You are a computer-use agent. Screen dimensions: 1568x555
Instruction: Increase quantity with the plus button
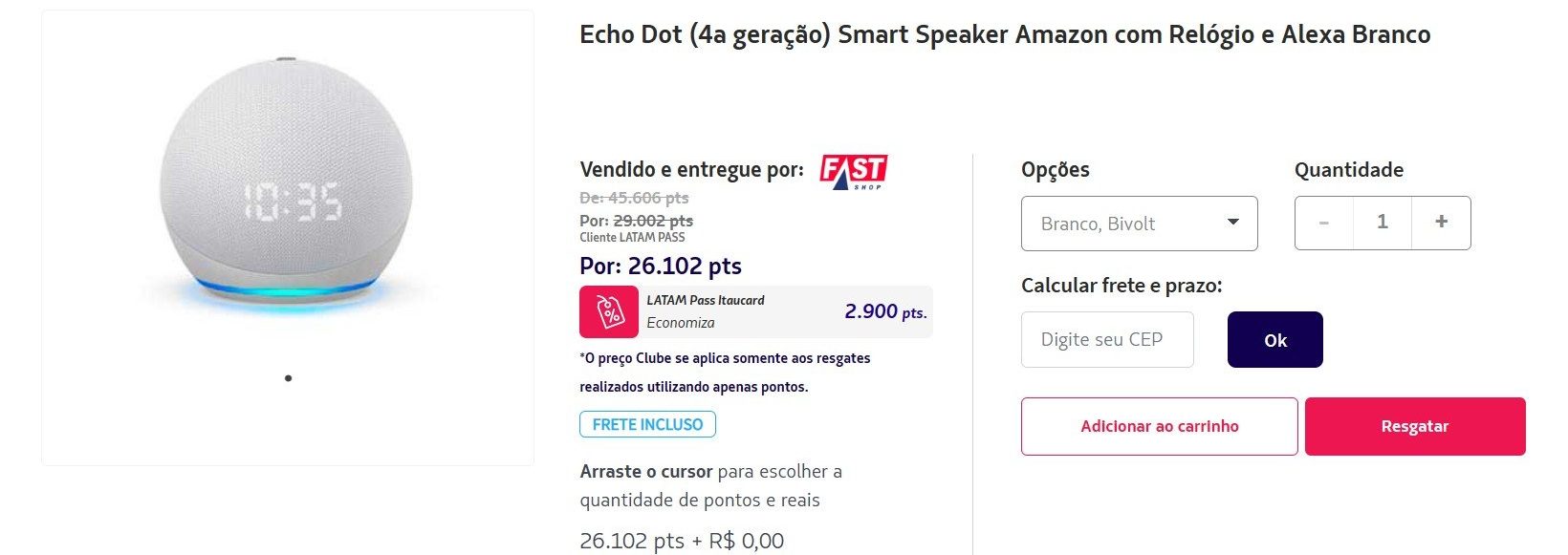1441,223
